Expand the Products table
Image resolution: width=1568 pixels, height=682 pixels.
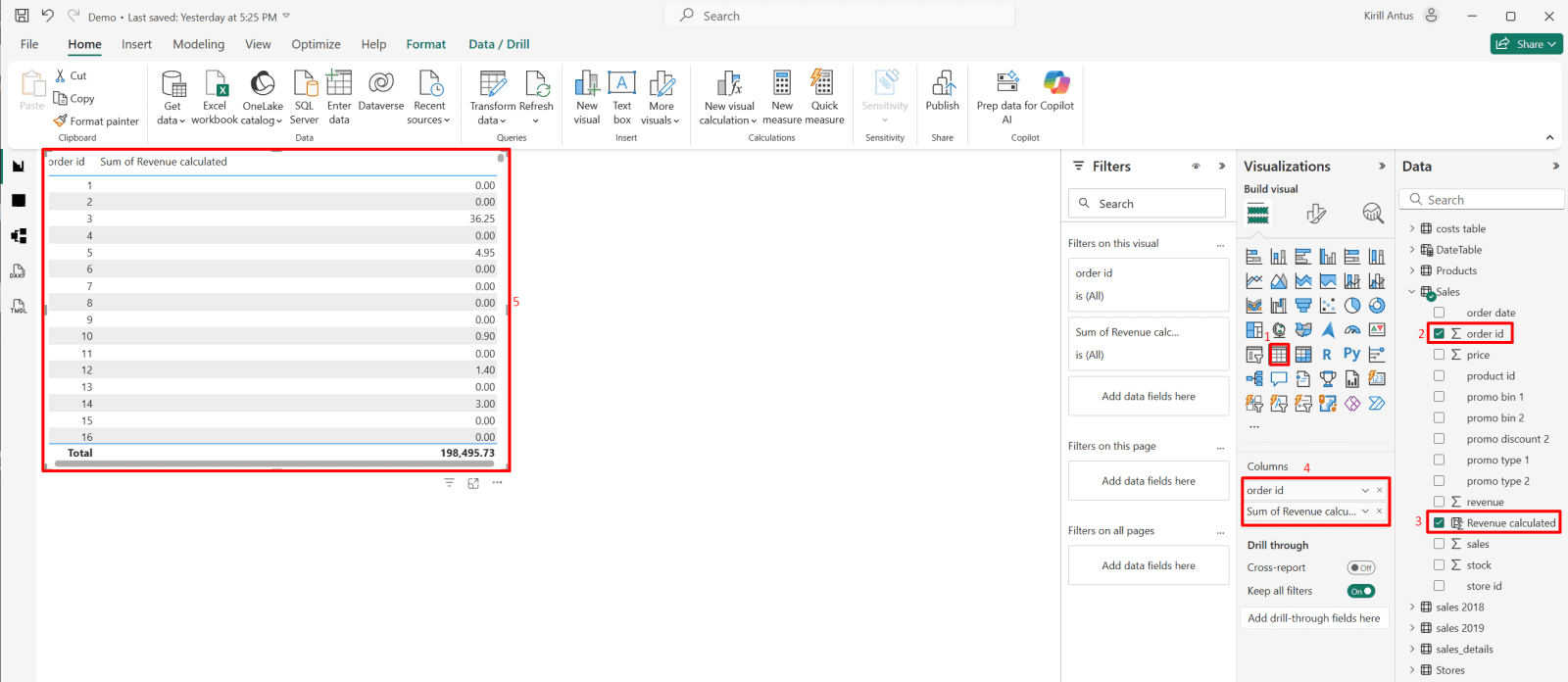click(1412, 270)
